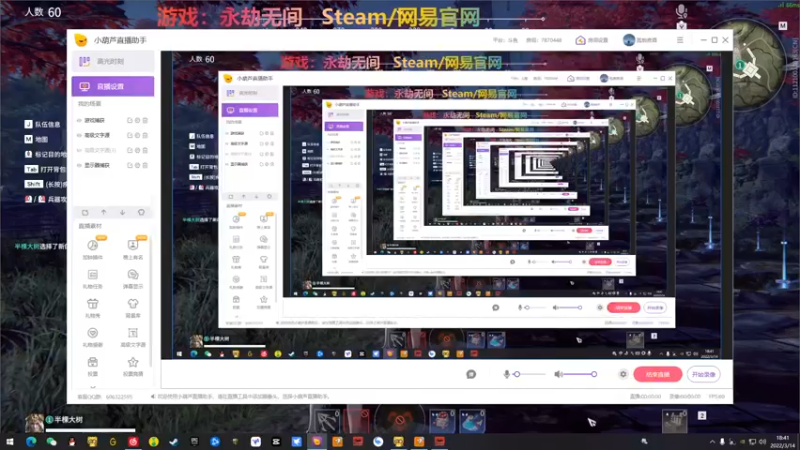Adjust the microphone volume slider
This screenshot has width=800, height=450.
(531, 374)
